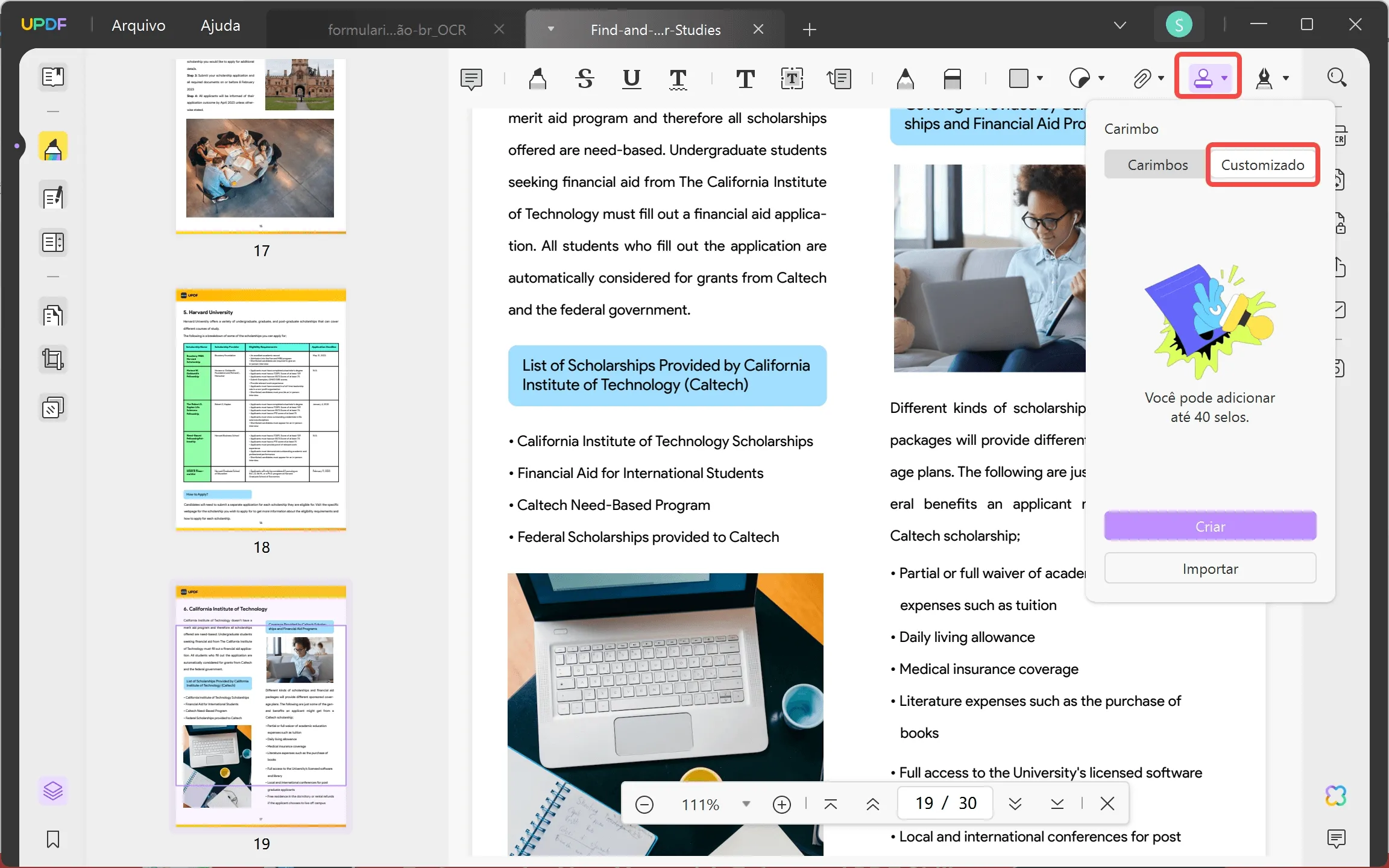The image size is (1389, 868).
Task: Select the Text Box tool
Action: (792, 79)
